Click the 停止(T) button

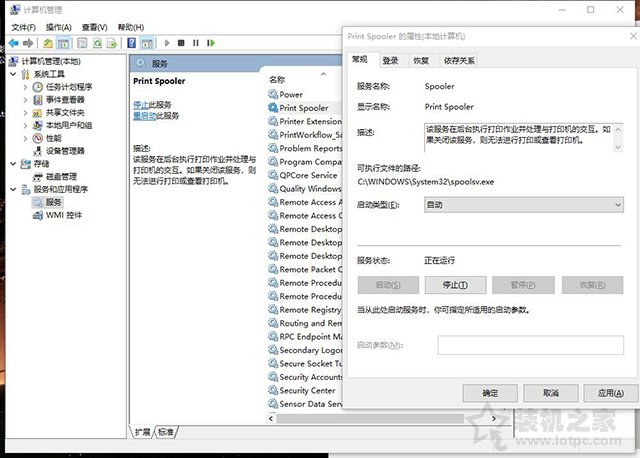[456, 285]
